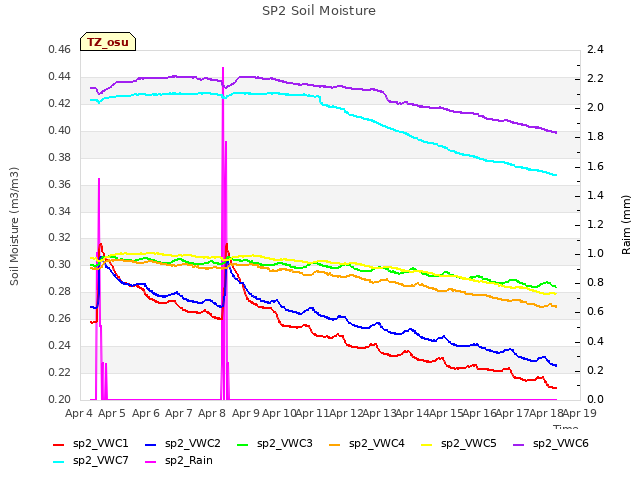Click the red sp2_VWC1 legend swatch
Image resolution: width=640 pixels, height=480 pixels.
pyautogui.click(x=59, y=444)
